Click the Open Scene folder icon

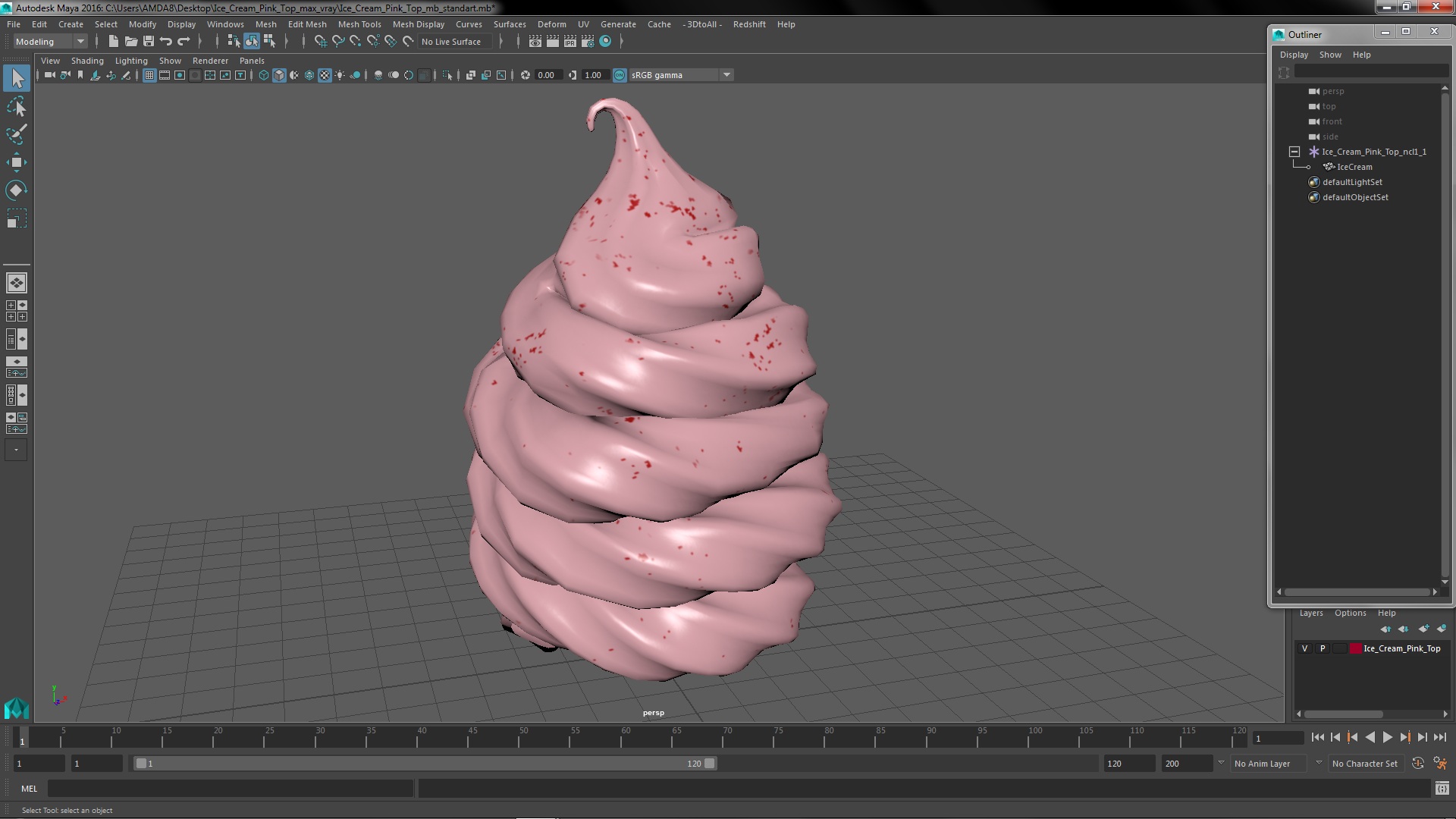click(x=131, y=42)
